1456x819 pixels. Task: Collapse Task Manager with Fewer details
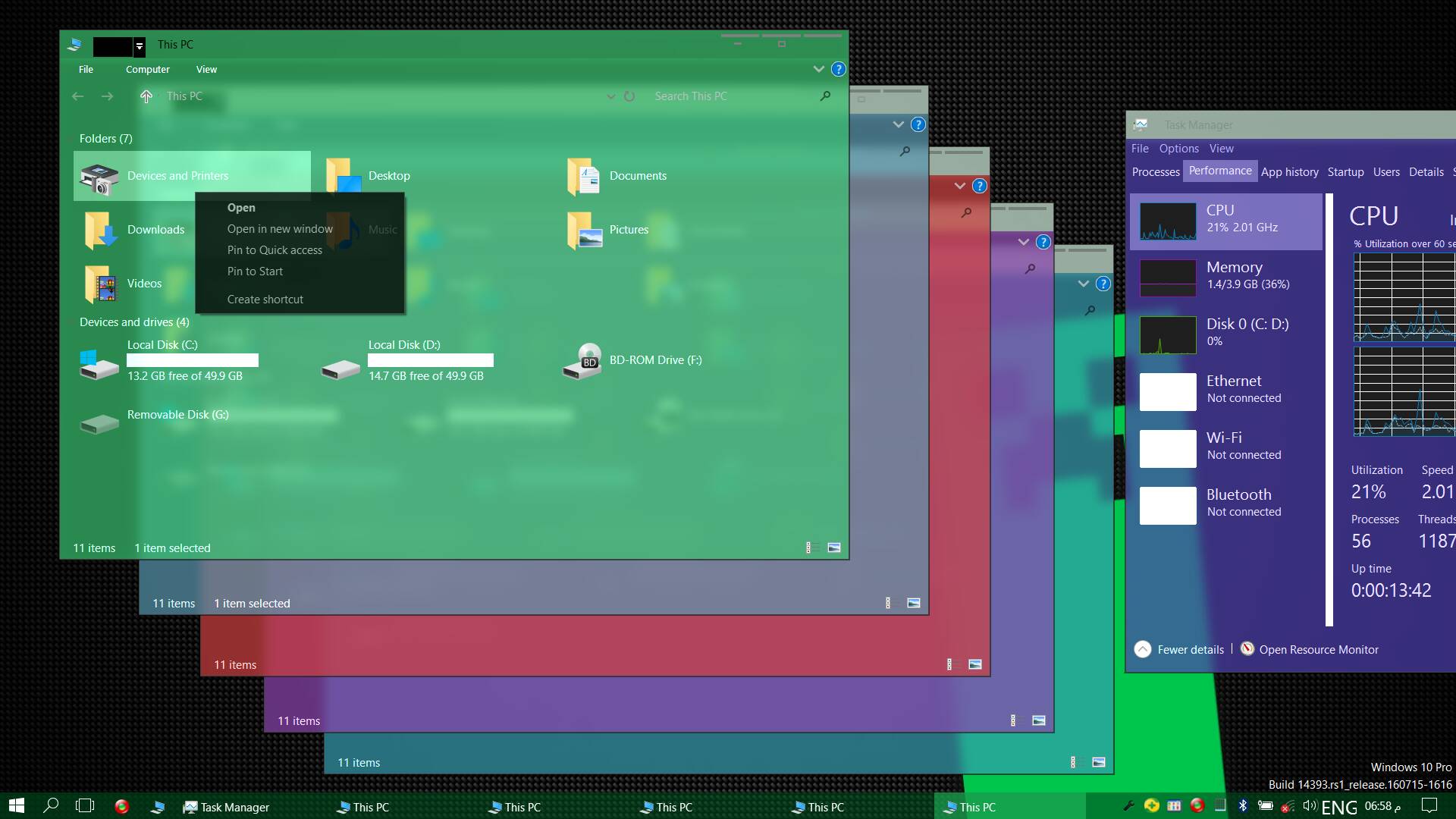tap(1179, 650)
